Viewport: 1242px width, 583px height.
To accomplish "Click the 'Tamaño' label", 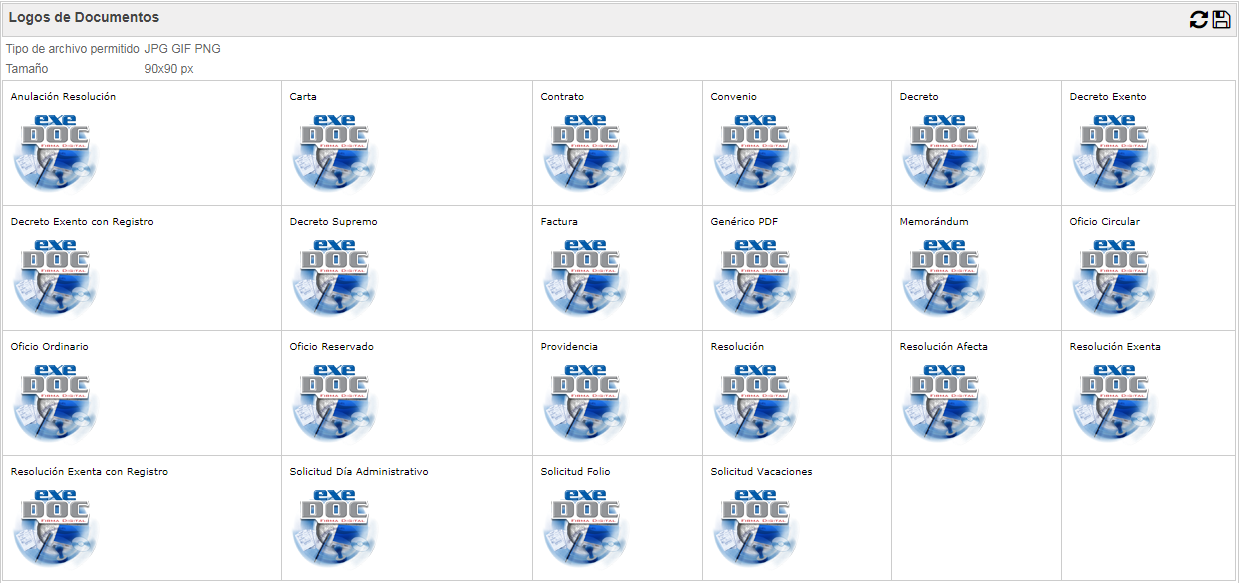I will [x=27, y=69].
